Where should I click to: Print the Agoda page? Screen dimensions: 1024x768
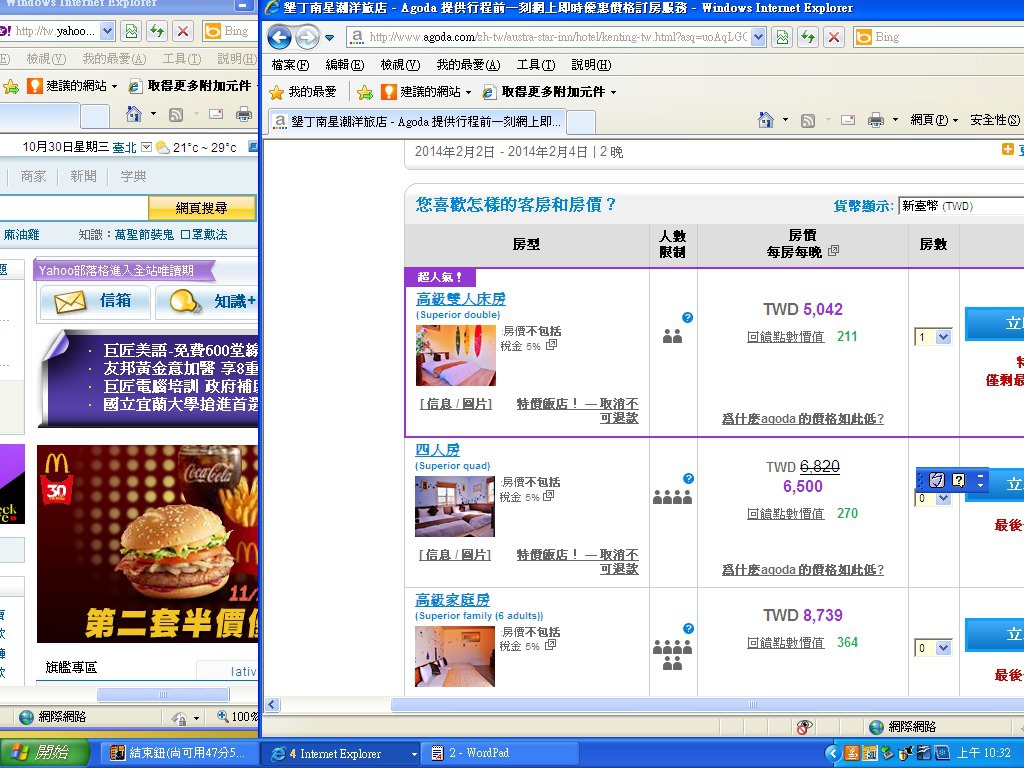click(x=876, y=120)
